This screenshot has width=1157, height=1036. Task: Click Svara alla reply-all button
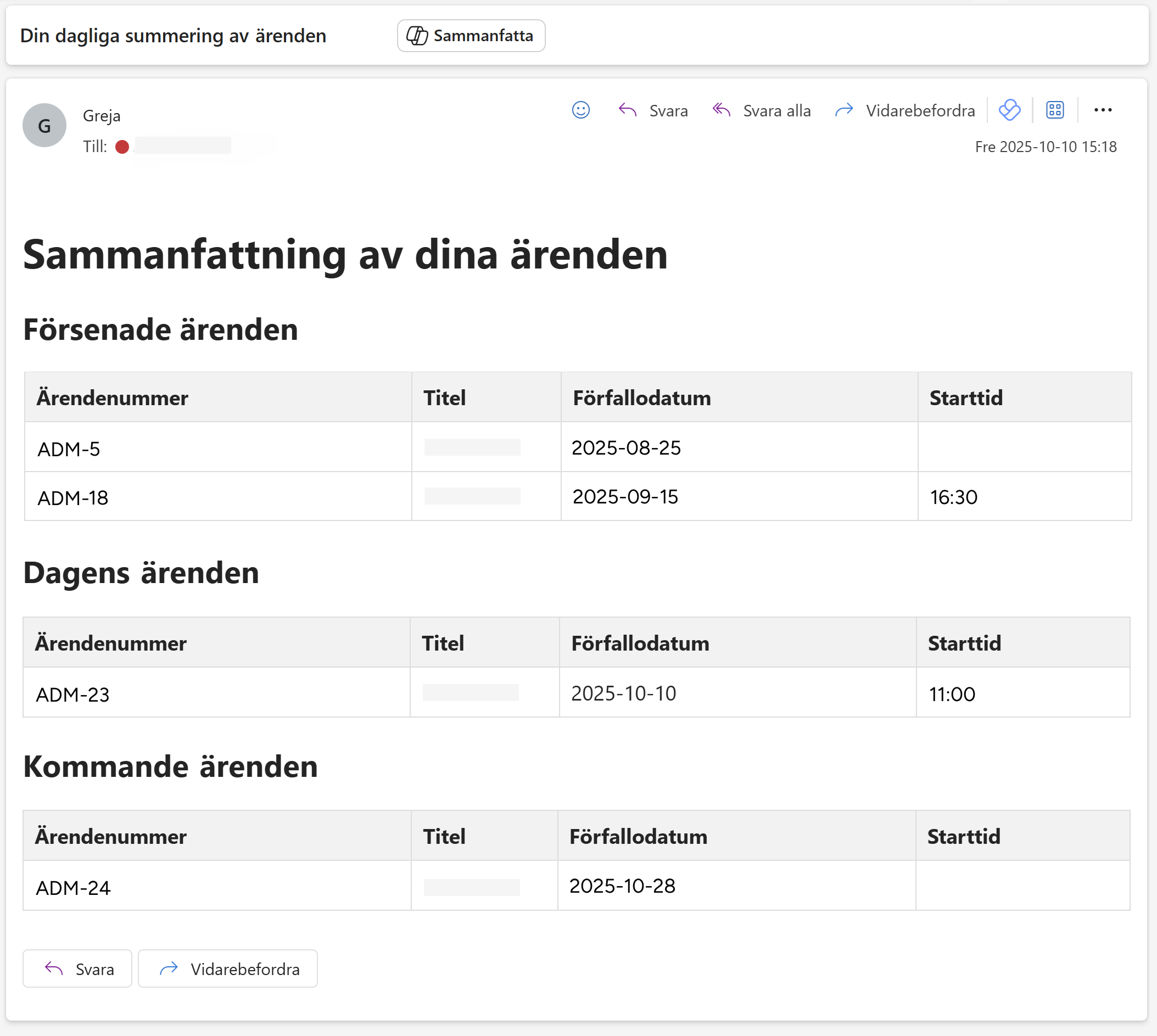[x=761, y=110]
